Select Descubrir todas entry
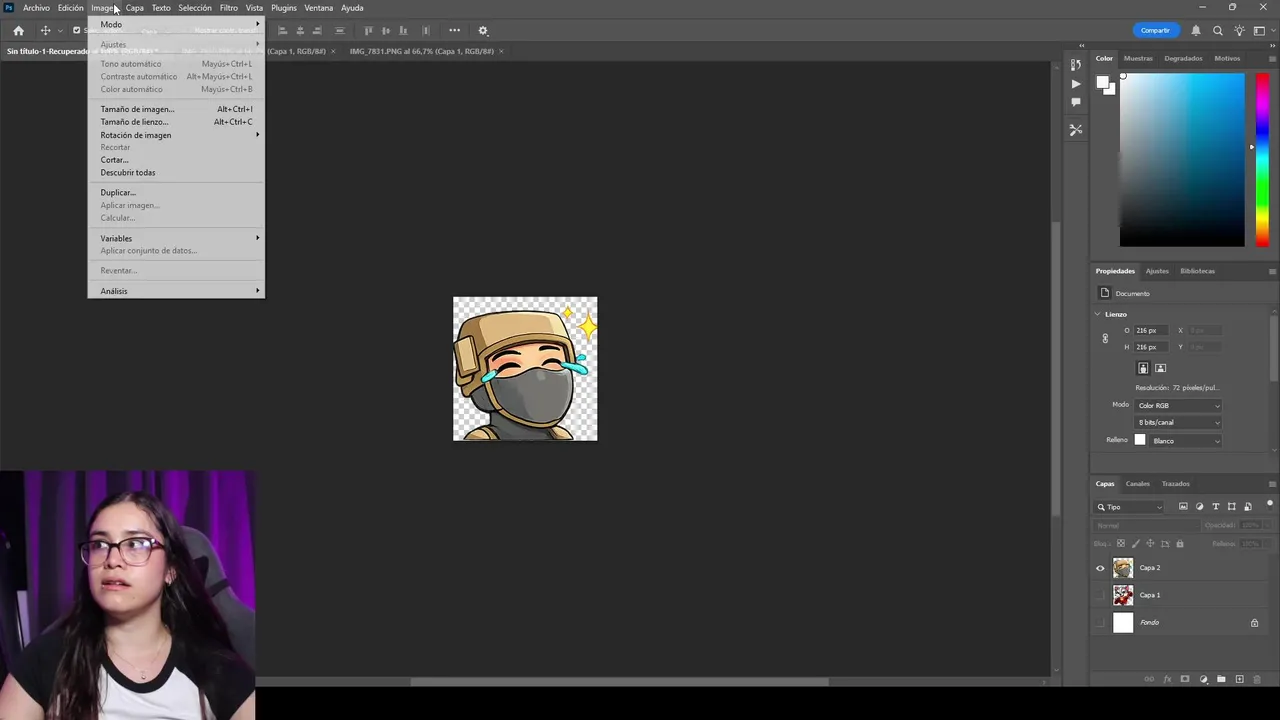1280x720 pixels. 176,172
